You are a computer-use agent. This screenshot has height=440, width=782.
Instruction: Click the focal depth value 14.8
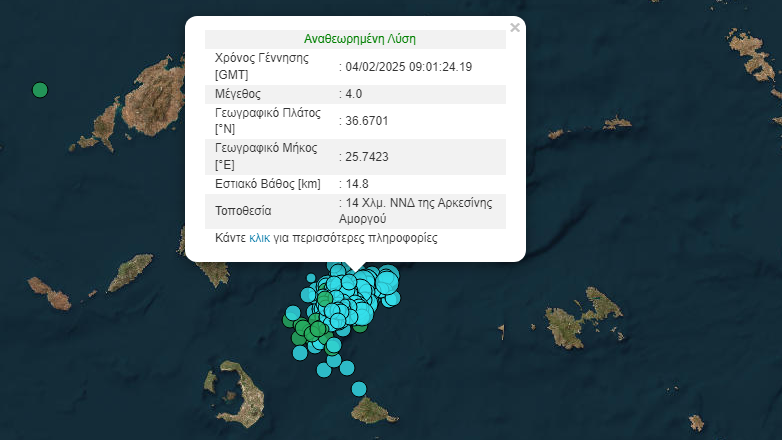pyautogui.click(x=357, y=183)
